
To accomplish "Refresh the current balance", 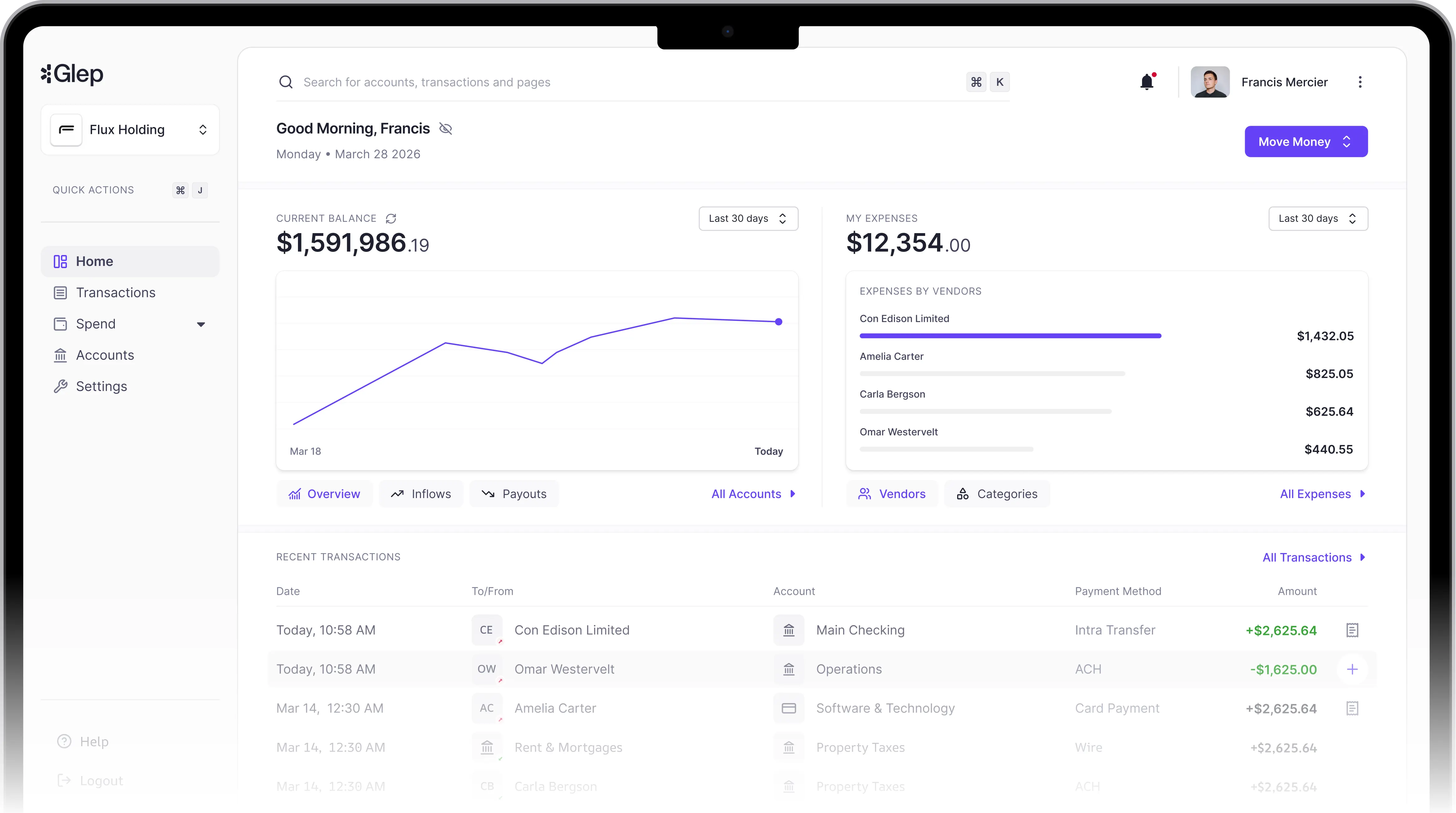I will [x=391, y=219].
